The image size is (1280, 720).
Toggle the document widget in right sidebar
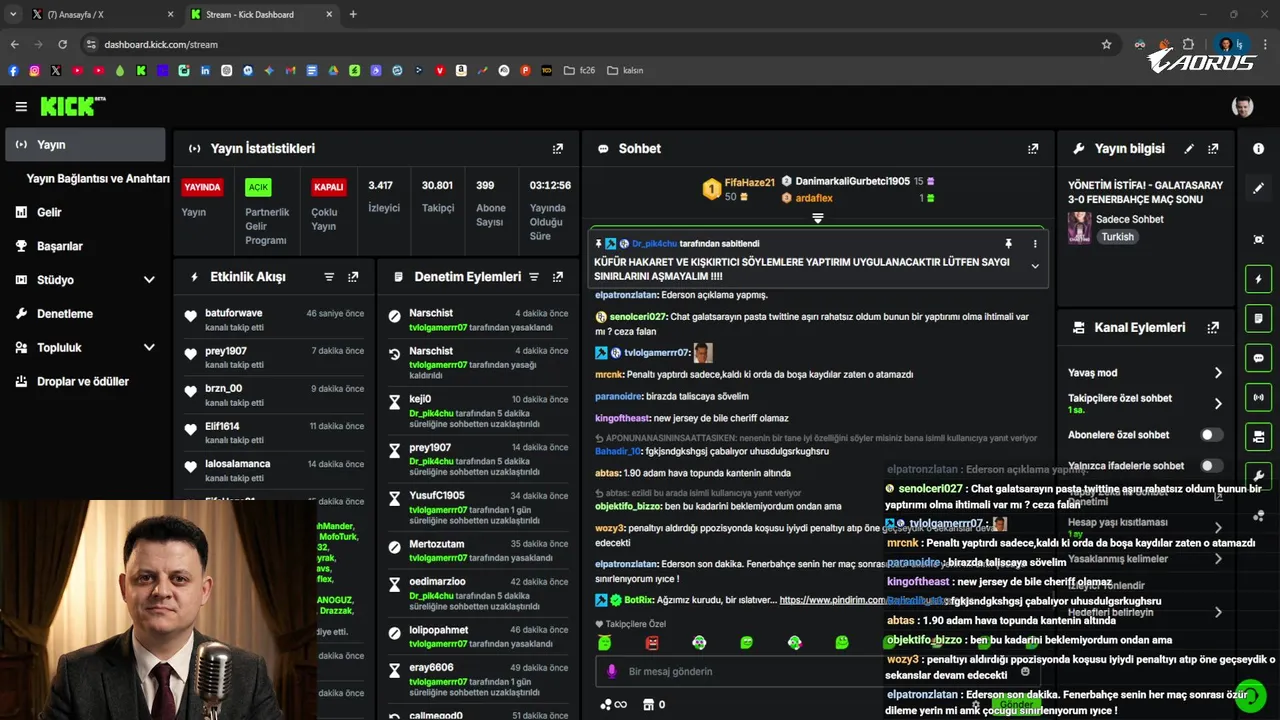point(1258,318)
